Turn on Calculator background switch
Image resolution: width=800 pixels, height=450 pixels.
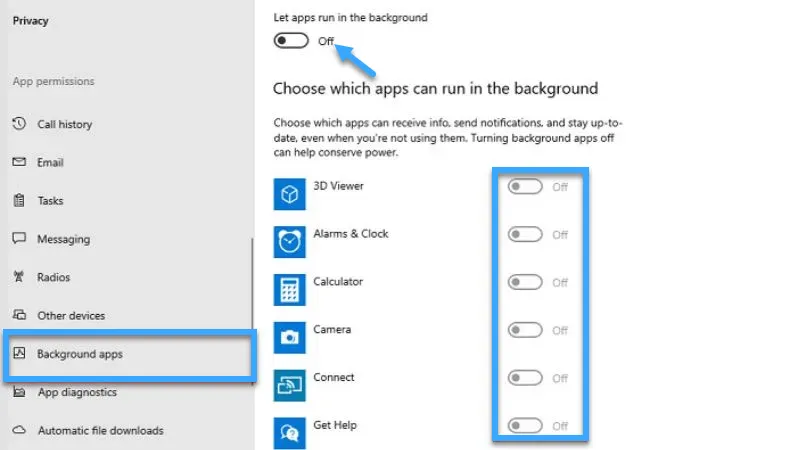pyautogui.click(x=525, y=283)
